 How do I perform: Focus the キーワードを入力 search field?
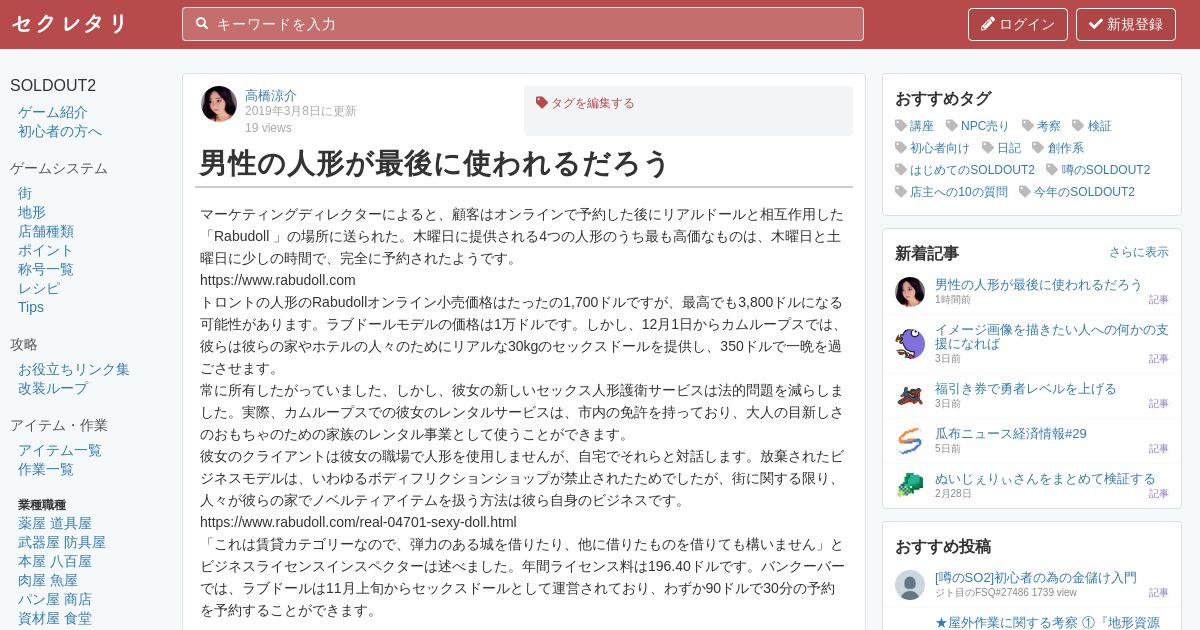point(523,24)
